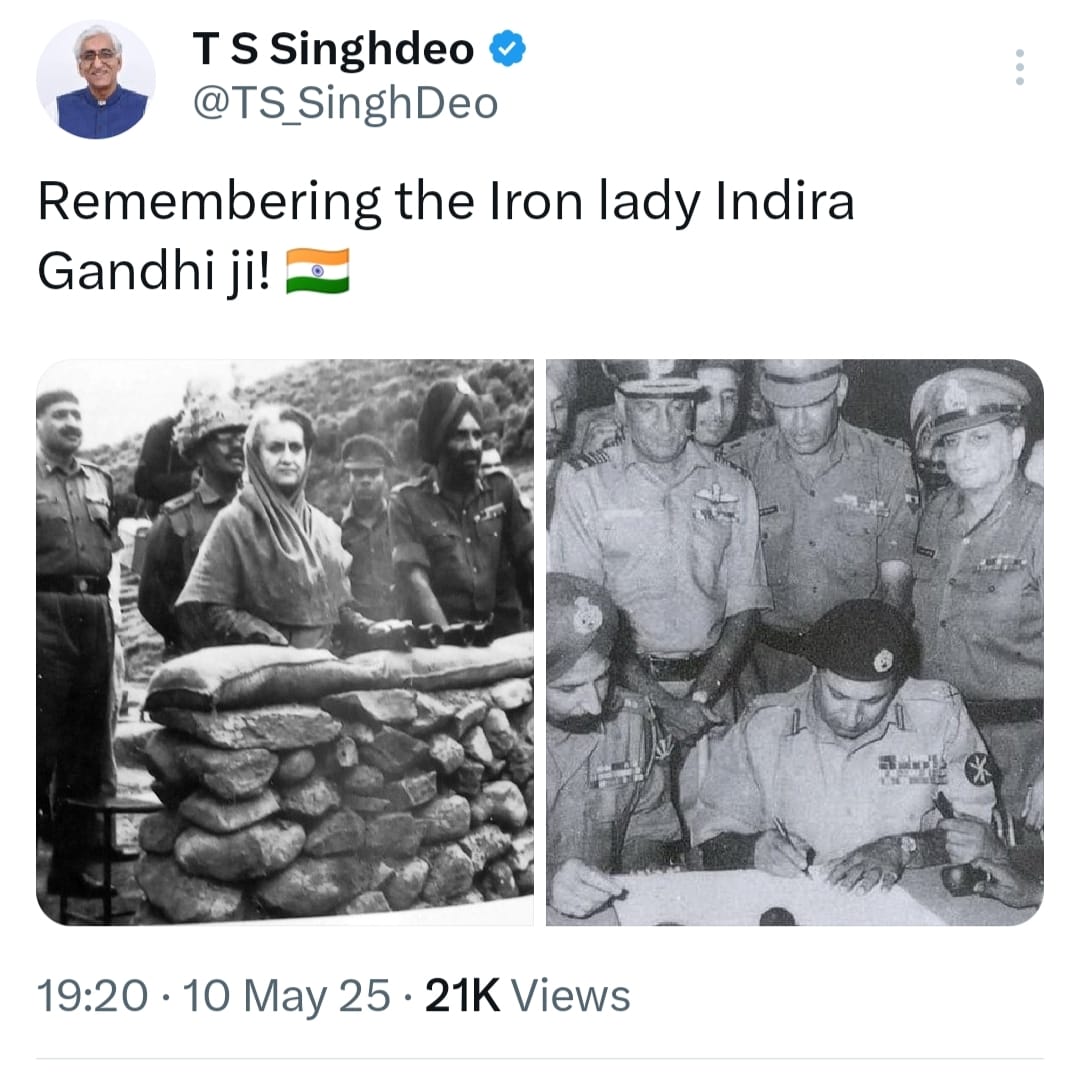Click the @TS_SinghDeo handle
The height and width of the screenshot is (1091, 1080).
(x=345, y=104)
